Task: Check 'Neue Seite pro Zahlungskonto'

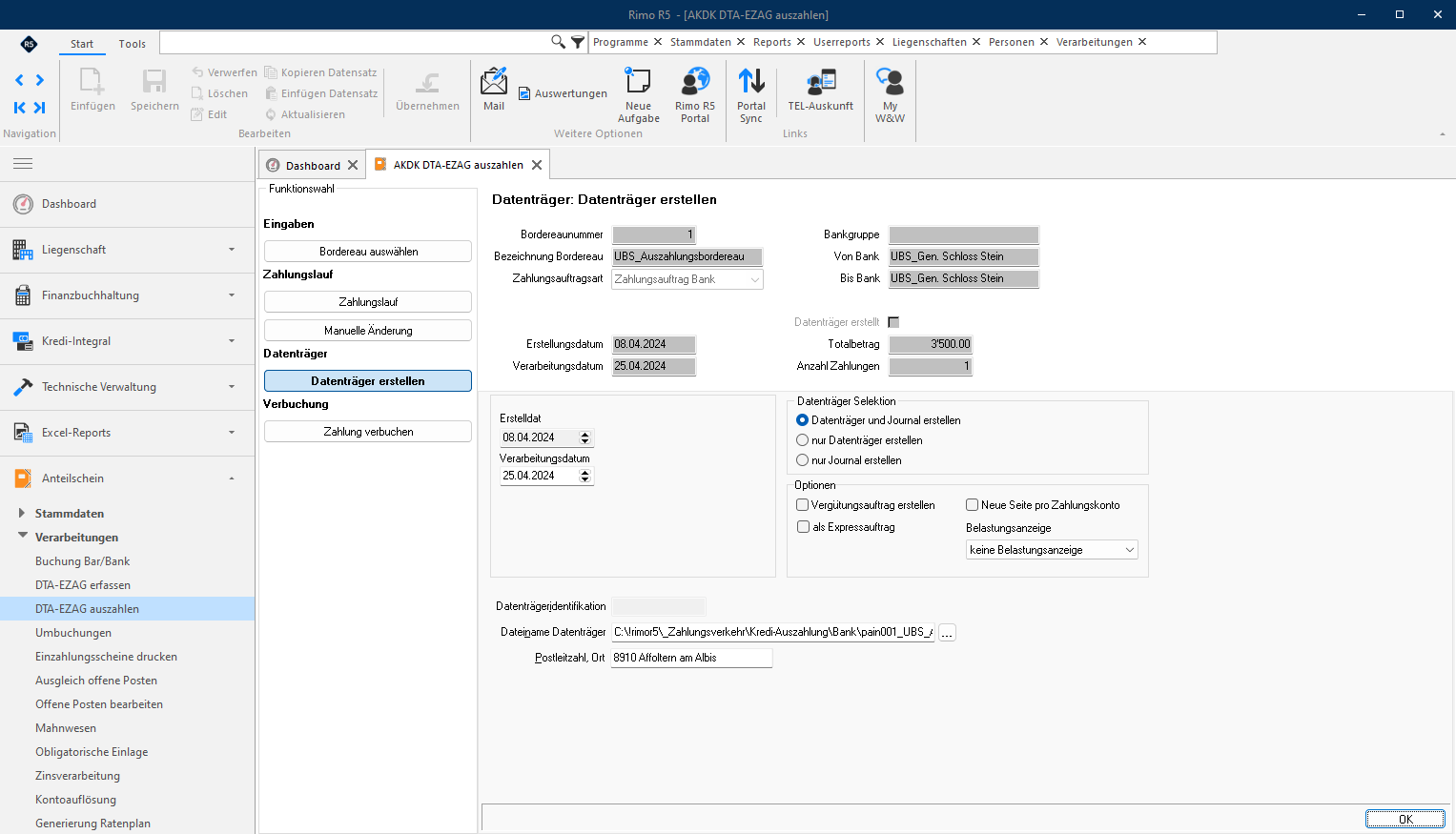Action: (x=973, y=505)
